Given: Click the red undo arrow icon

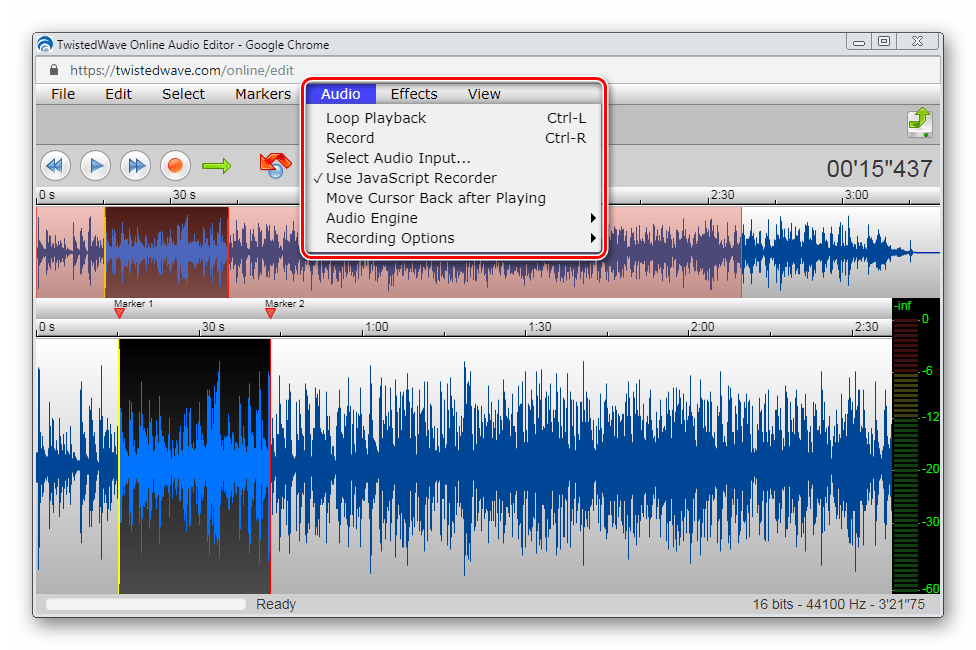Looking at the screenshot, I should point(274,165).
